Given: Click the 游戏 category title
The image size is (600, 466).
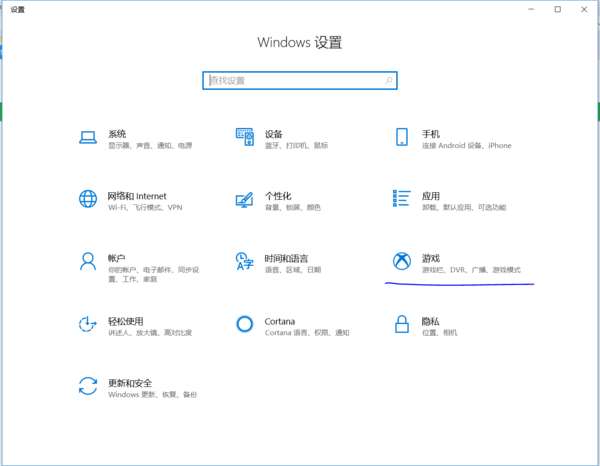Looking at the screenshot, I should click(x=431, y=258).
